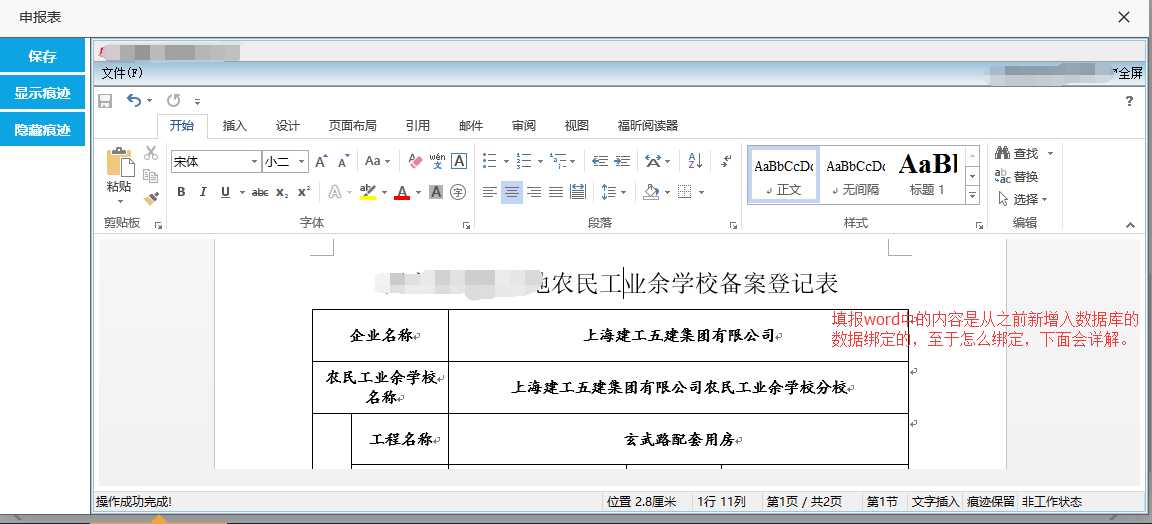
Task: Apply subscript formatting
Action: tap(282, 192)
